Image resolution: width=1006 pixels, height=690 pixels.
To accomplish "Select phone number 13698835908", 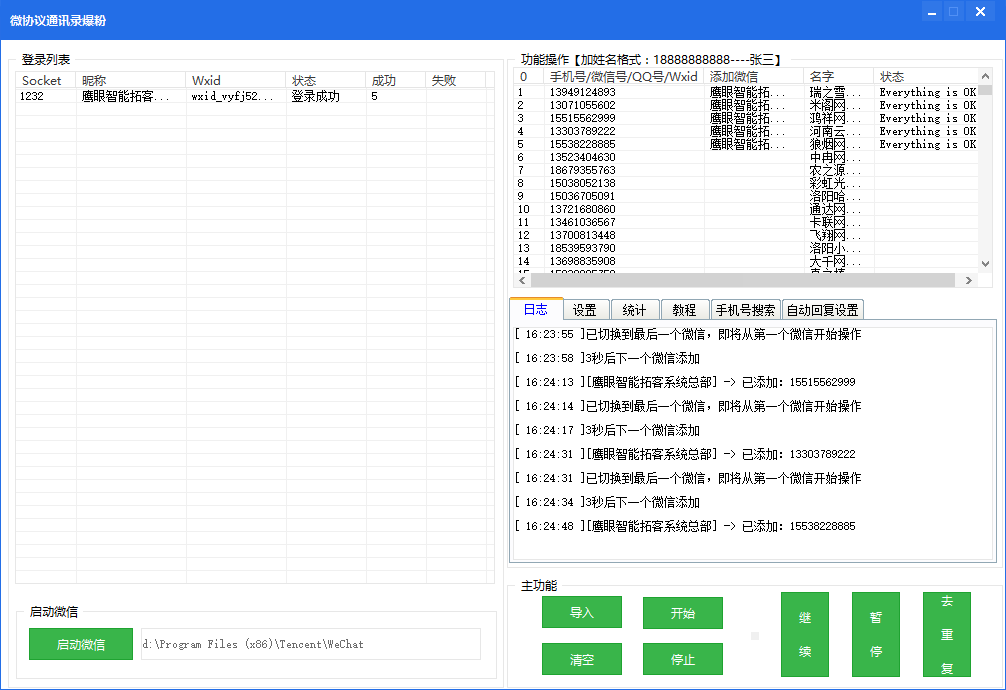I will click(583, 261).
